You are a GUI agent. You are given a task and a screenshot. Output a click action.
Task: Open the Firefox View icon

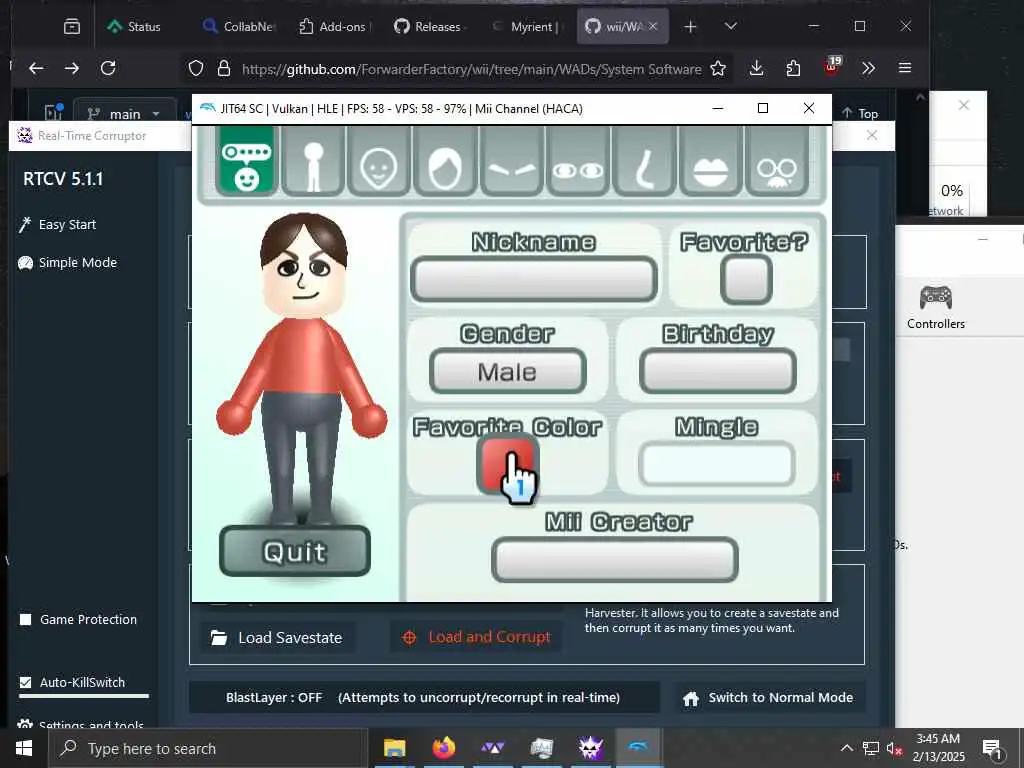click(72, 27)
